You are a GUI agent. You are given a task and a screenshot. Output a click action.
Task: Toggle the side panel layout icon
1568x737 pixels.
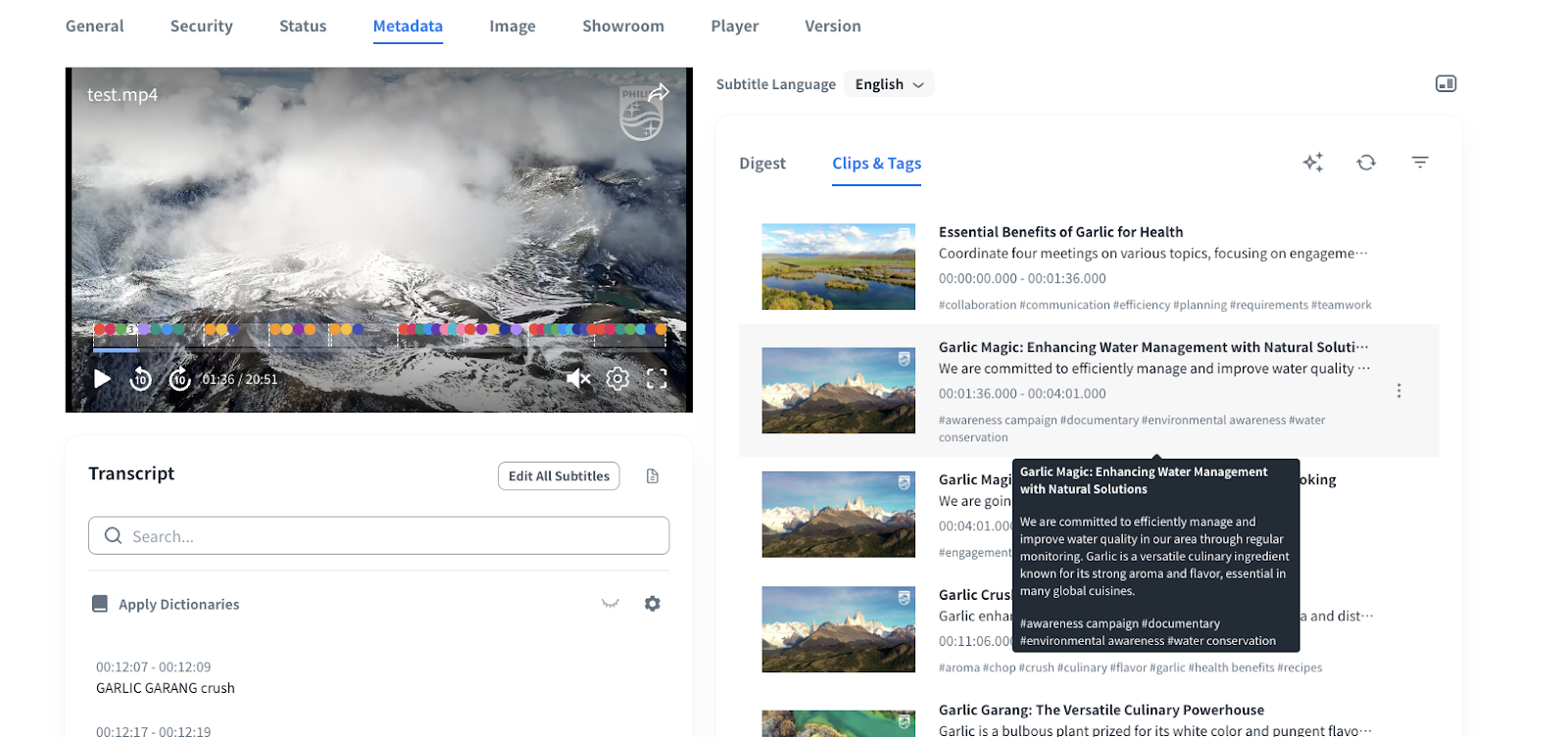click(x=1445, y=84)
